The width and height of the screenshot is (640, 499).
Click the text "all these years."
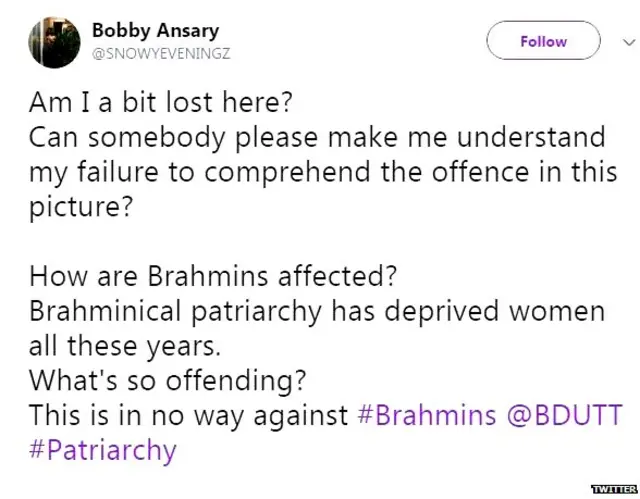124,346
